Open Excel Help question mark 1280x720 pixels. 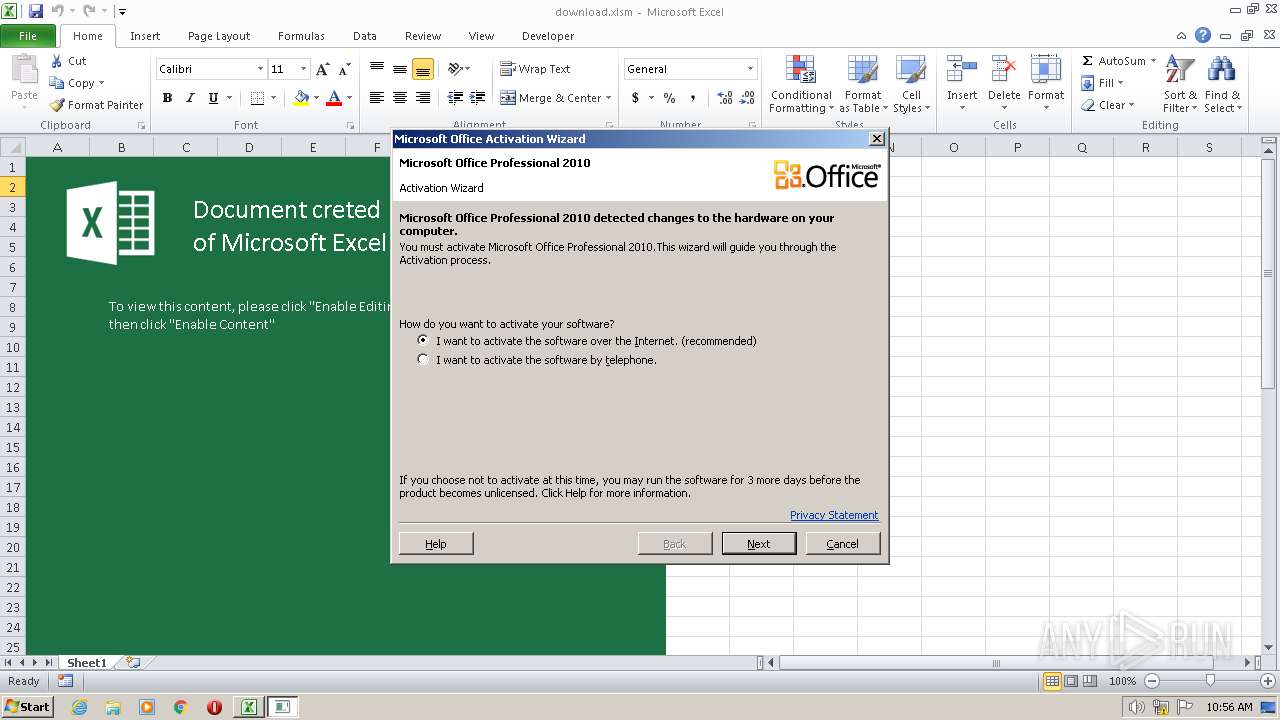[x=1203, y=35]
